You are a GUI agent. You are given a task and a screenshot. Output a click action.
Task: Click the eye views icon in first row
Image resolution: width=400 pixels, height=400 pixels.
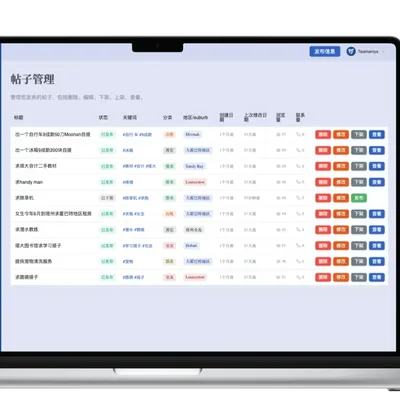click(278, 135)
